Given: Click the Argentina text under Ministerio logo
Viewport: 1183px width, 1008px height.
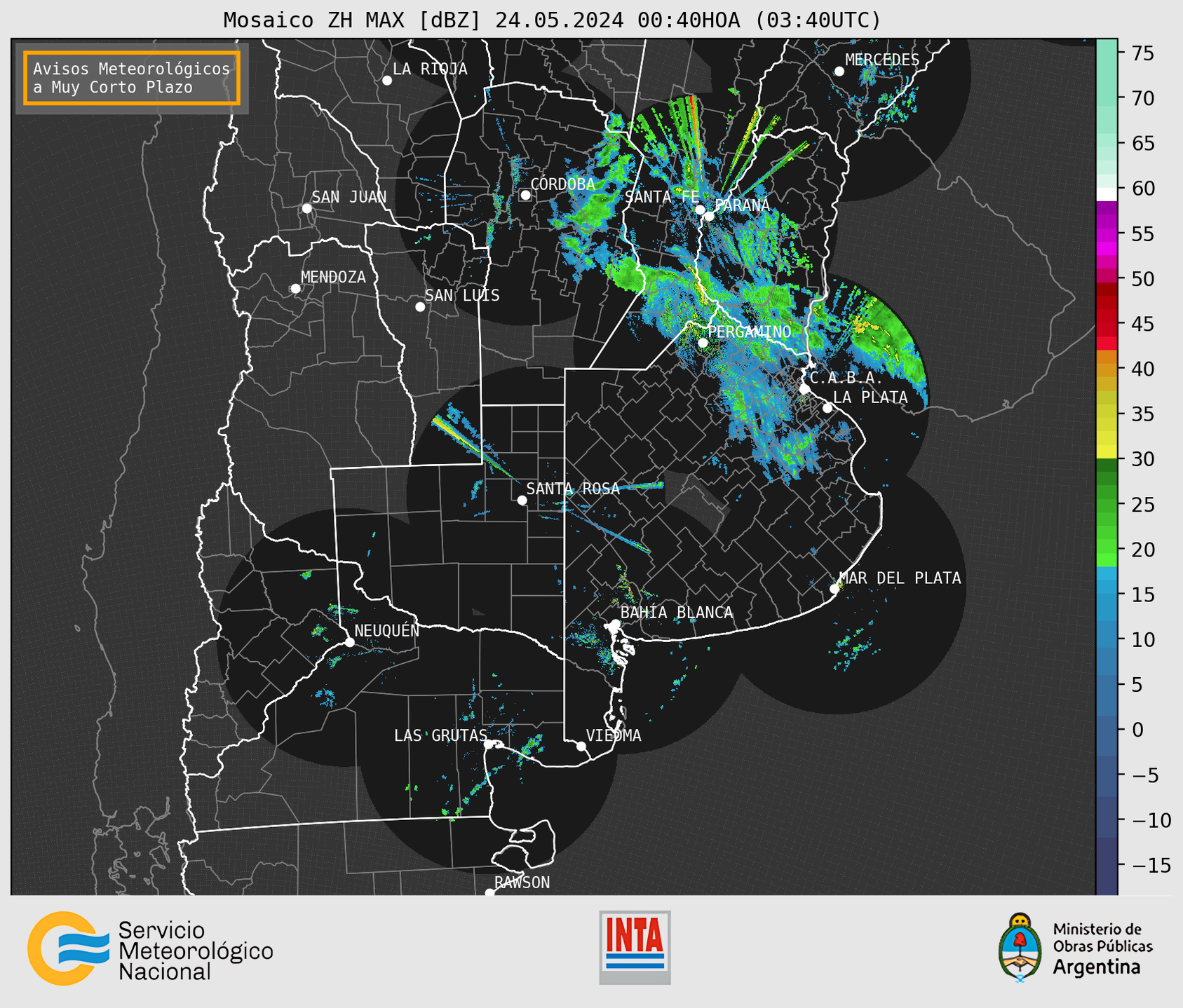Looking at the screenshot, I should (x=1097, y=967).
